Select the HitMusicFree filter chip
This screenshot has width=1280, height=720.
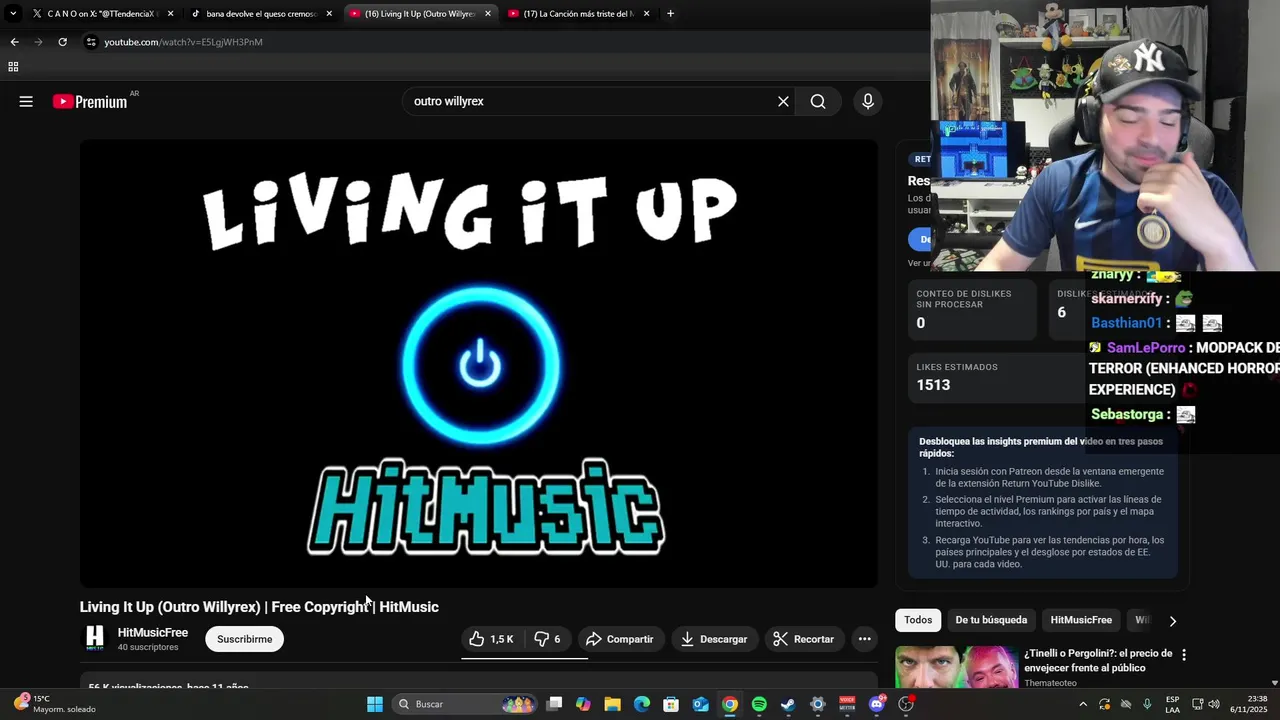[x=1081, y=620]
